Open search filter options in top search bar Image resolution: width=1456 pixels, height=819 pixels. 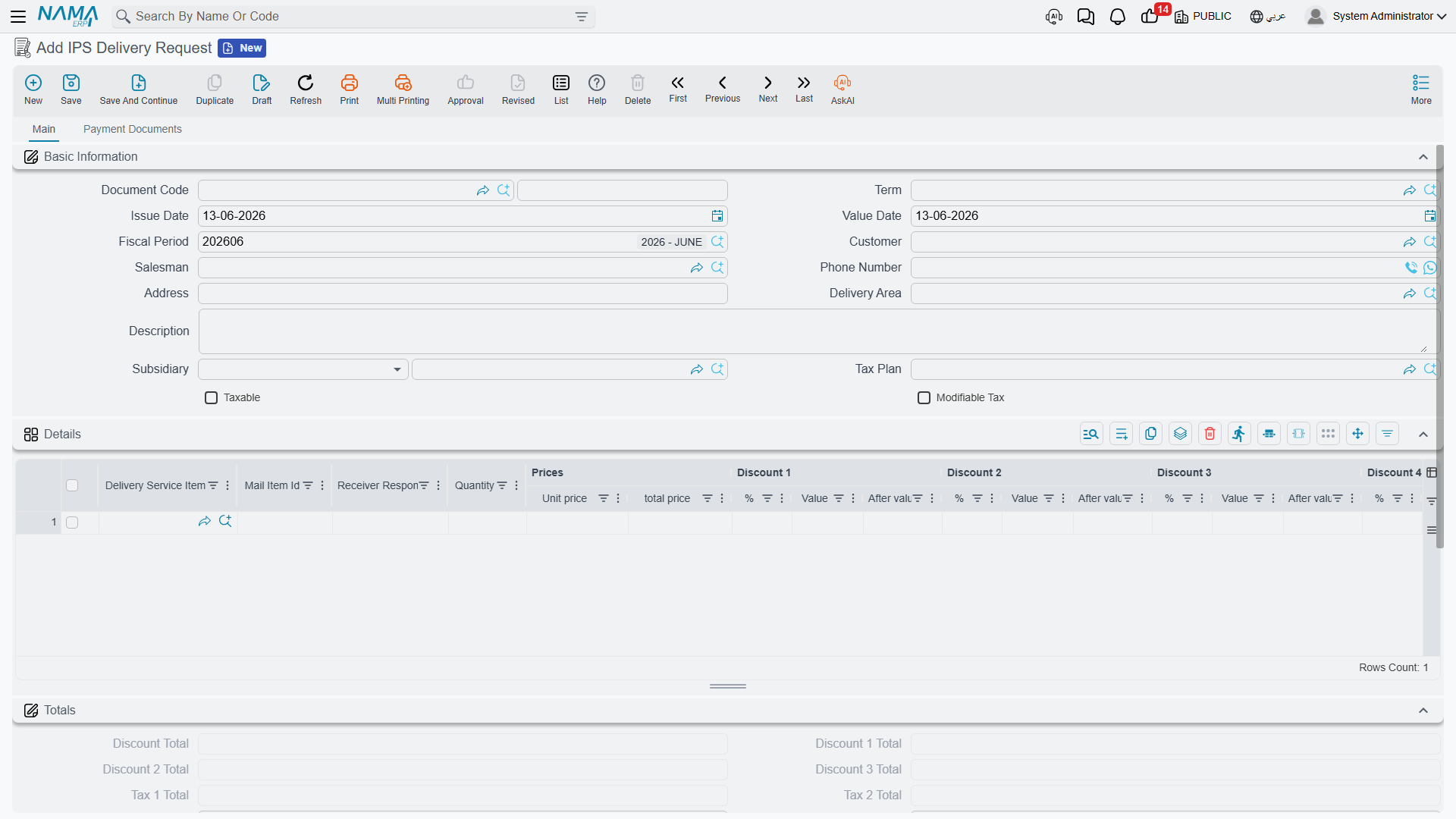[x=582, y=17]
